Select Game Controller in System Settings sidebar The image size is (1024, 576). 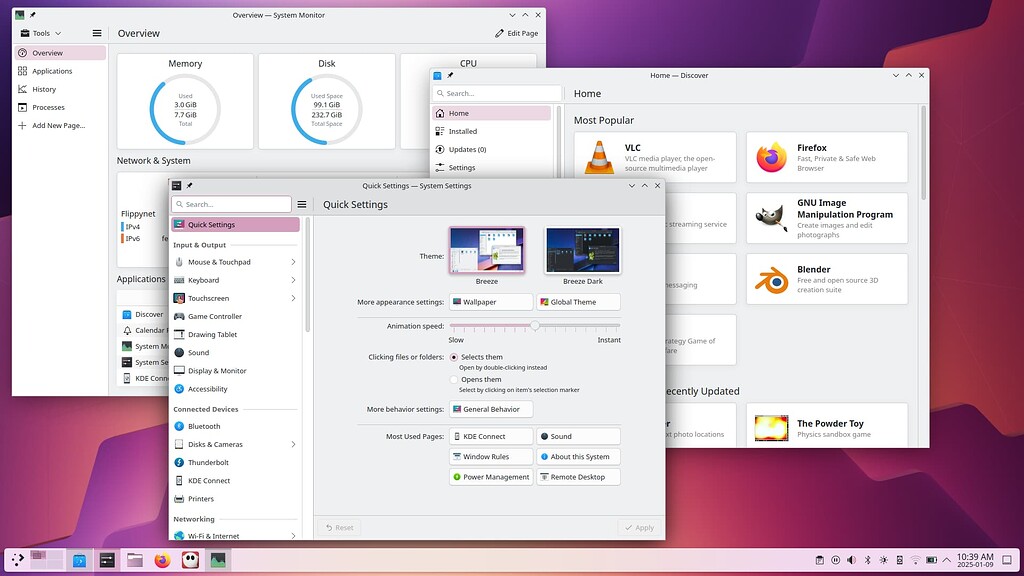(x=213, y=316)
